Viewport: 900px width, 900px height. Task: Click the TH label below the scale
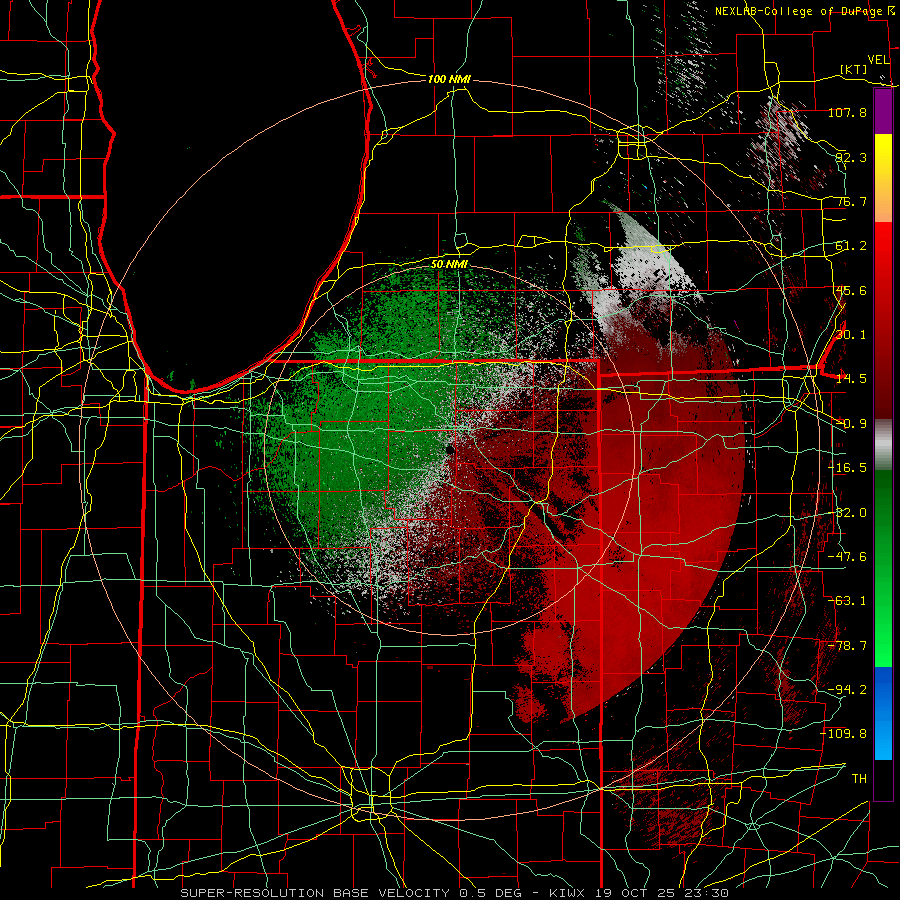859,779
